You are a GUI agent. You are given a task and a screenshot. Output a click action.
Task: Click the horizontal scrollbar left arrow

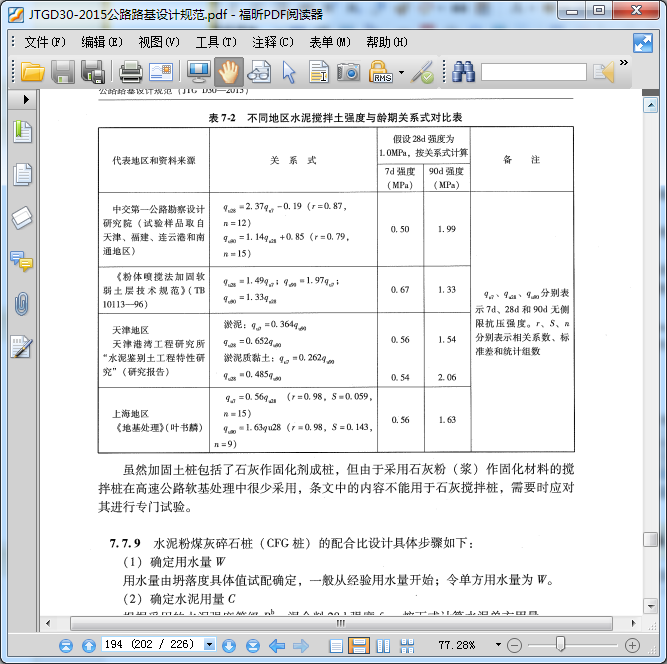pos(48,624)
